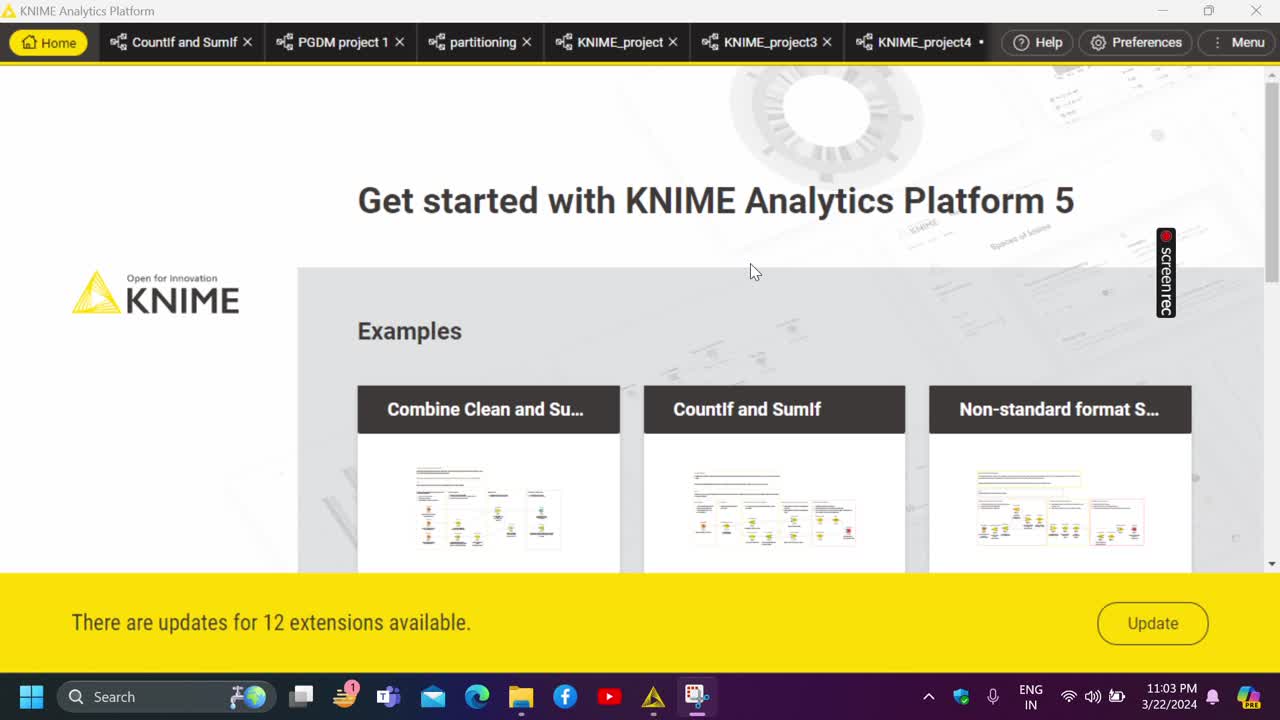Open the Snipping Tool taskbar icon

[x=697, y=697]
